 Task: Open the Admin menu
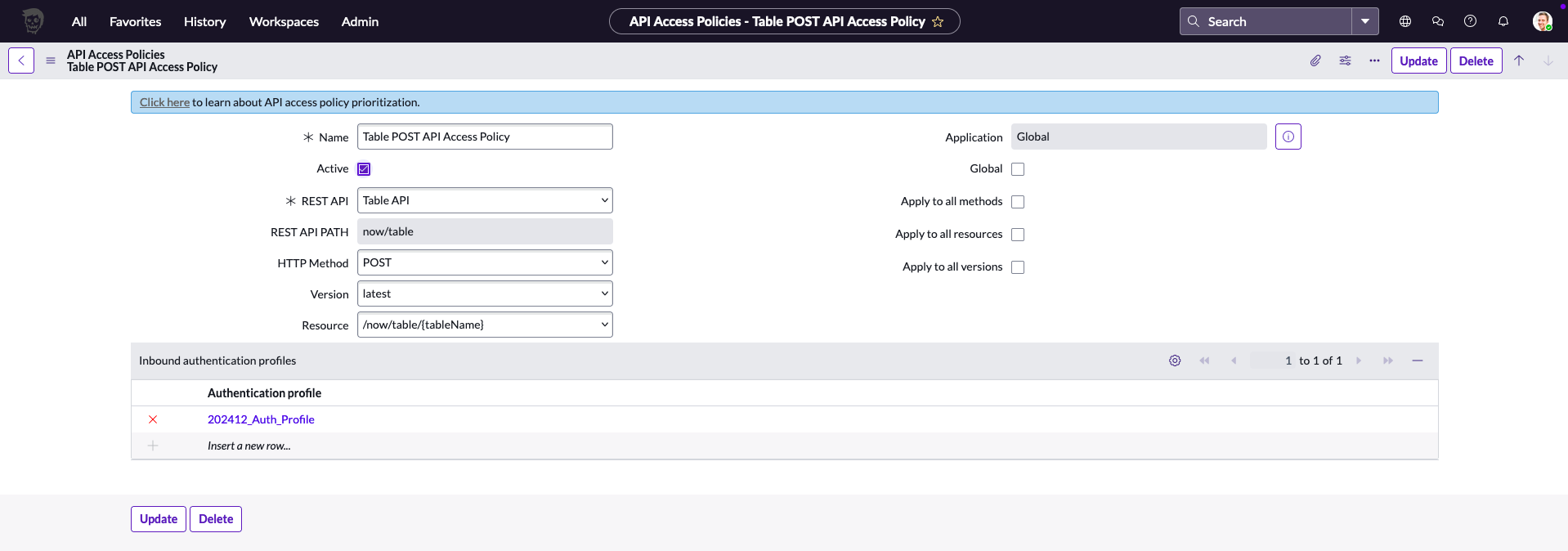[x=360, y=21]
